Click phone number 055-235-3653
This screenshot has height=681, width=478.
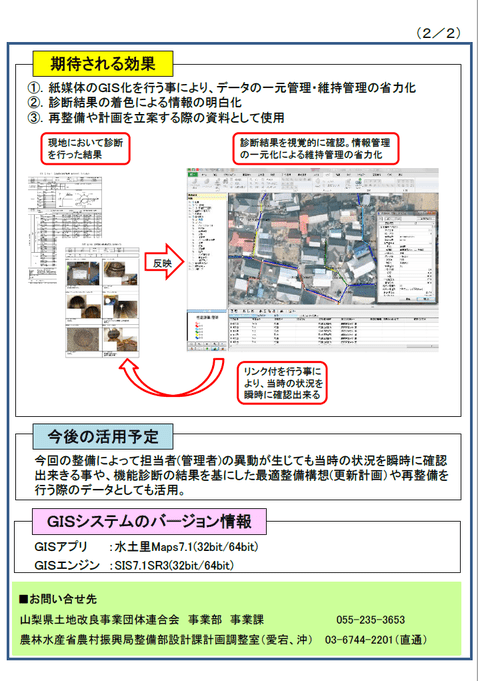[370, 620]
